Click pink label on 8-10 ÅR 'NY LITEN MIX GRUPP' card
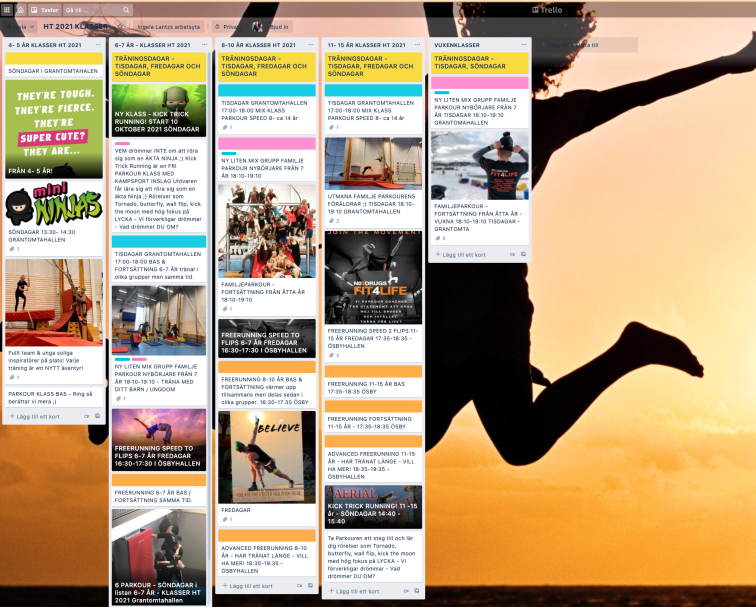The width and height of the screenshot is (756, 607). pyautogui.click(x=267, y=143)
